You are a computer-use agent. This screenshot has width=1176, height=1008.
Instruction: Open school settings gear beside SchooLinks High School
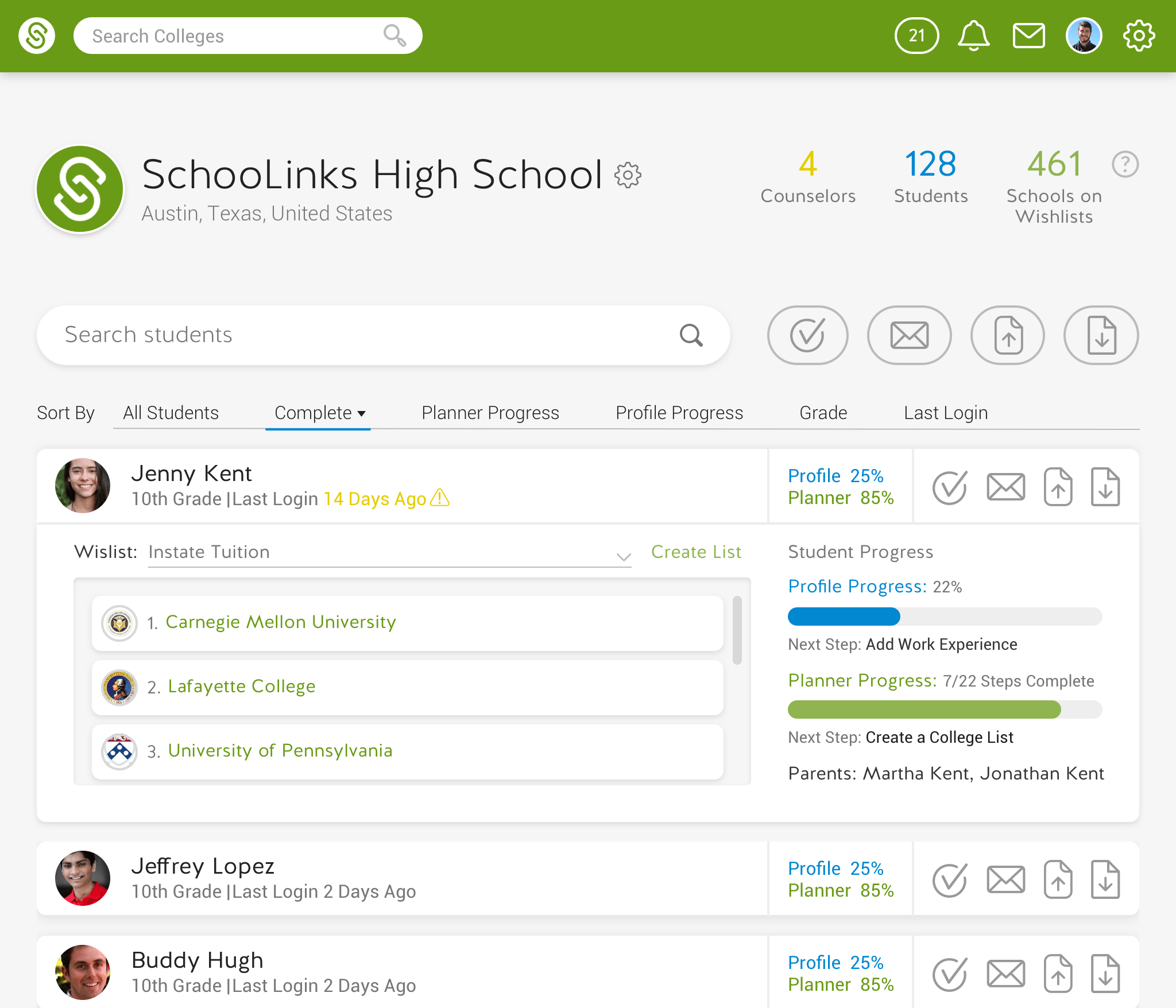[x=628, y=175]
